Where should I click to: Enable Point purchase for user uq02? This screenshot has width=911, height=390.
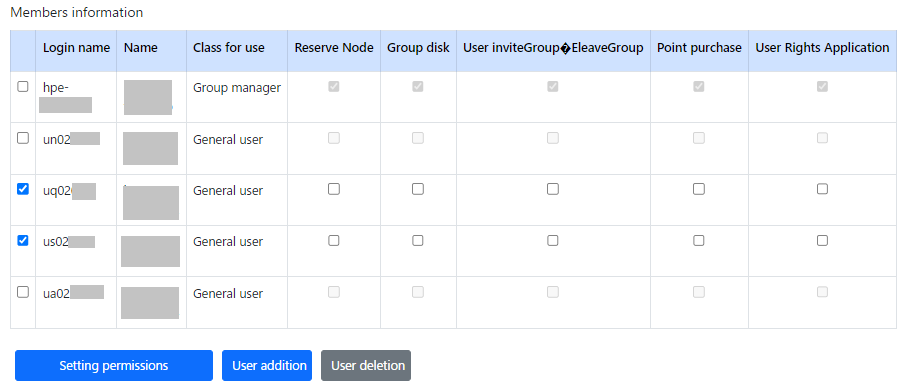pyautogui.click(x=699, y=189)
